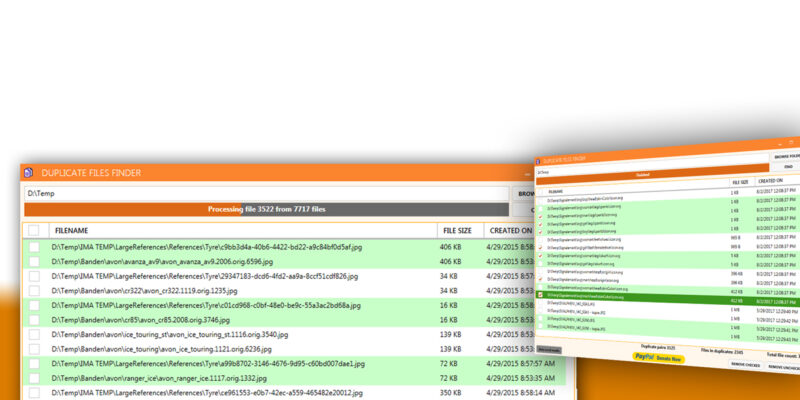The height and width of the screenshot is (400, 800).
Task: Minimize the large Duplicate Files Finder window
Action: 528,174
